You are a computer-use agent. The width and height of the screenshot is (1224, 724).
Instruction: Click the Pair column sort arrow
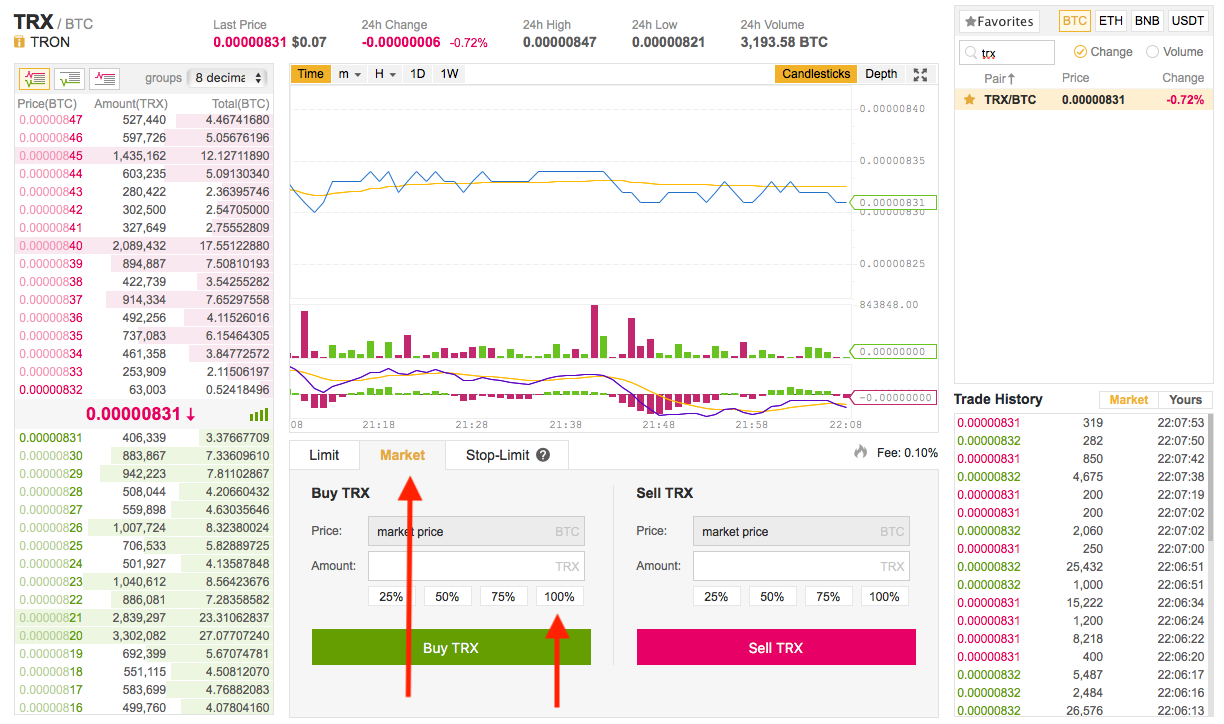click(x=1011, y=78)
